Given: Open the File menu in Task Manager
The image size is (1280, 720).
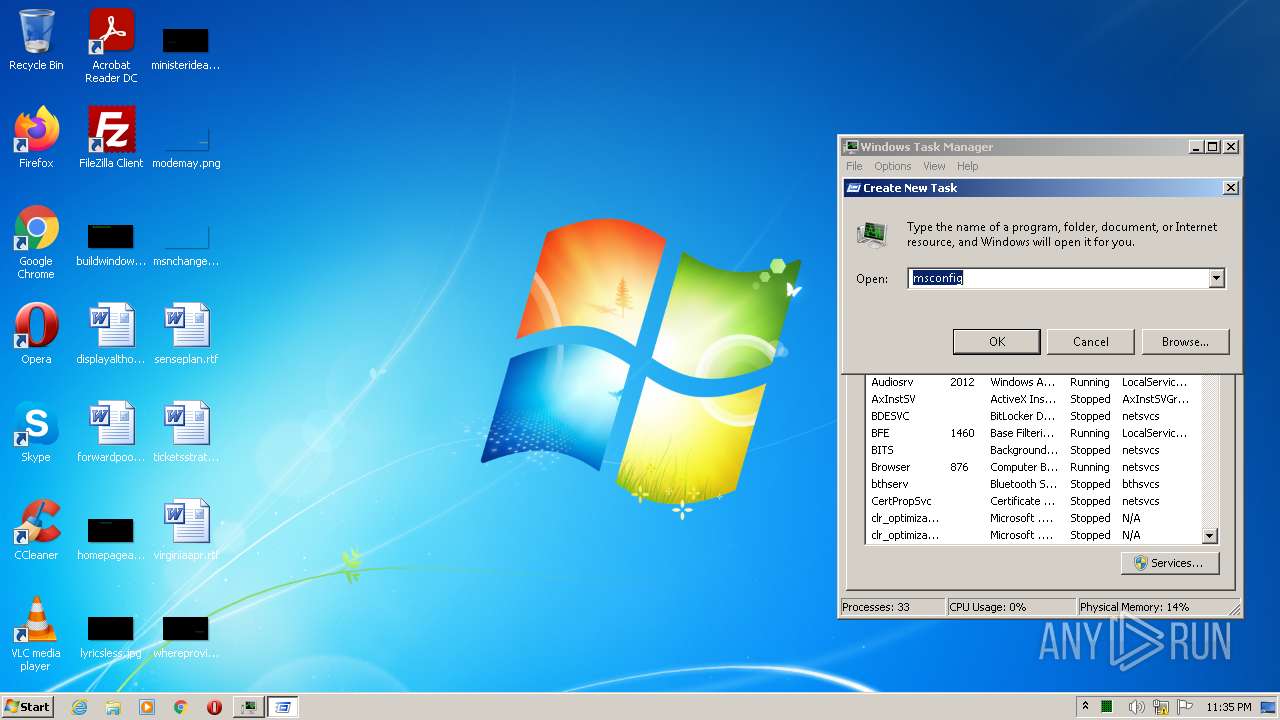Looking at the screenshot, I should point(854,166).
